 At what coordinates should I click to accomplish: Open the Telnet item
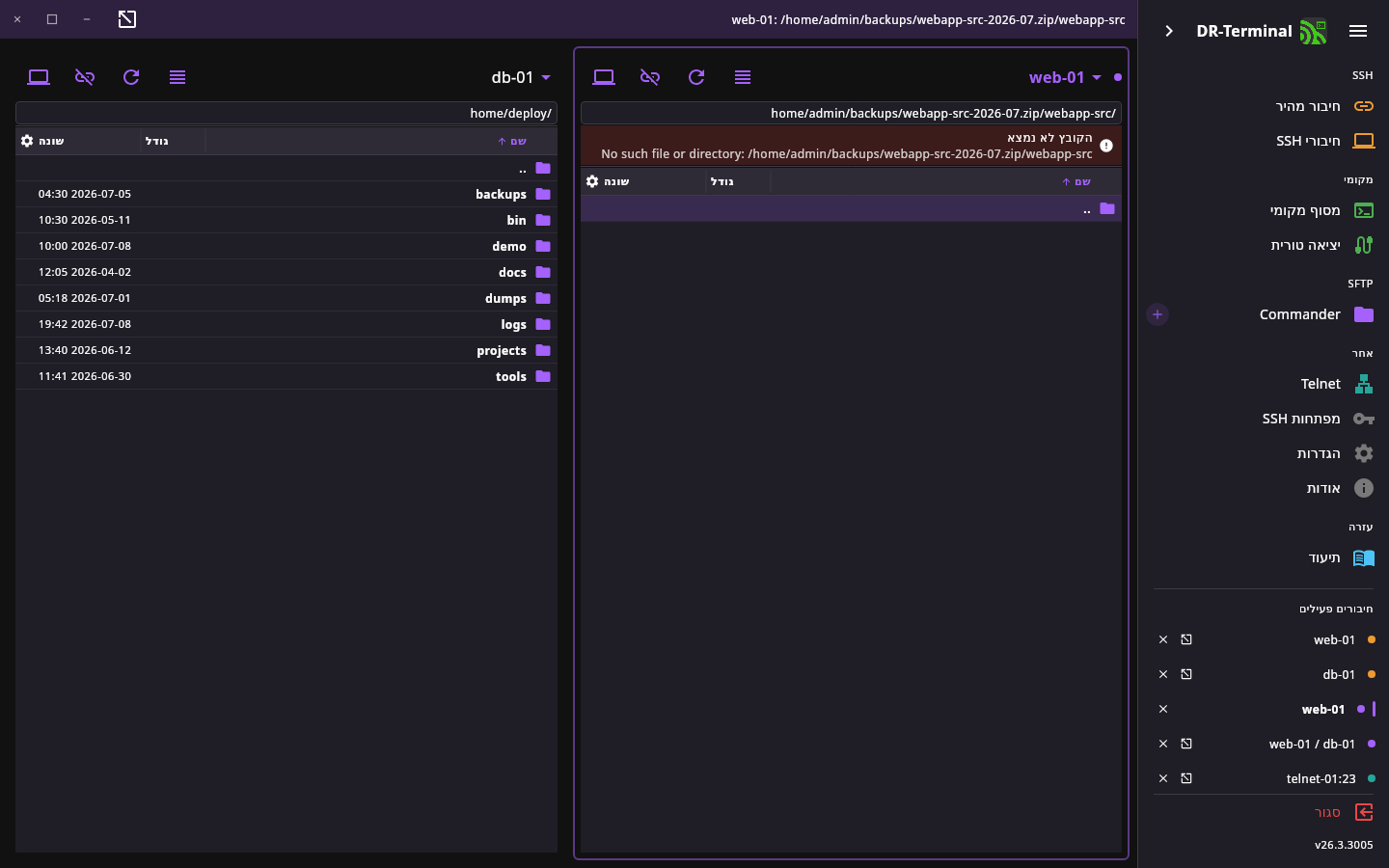[1264, 384]
